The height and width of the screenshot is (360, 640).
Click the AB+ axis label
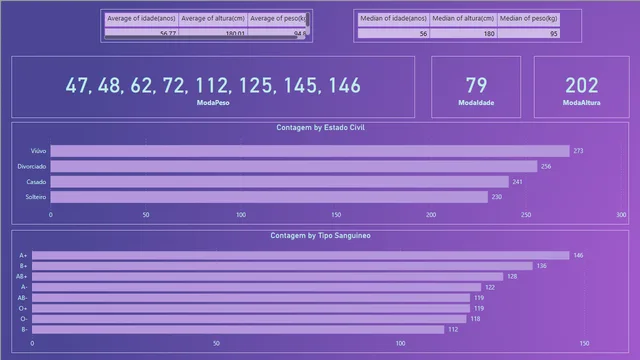click(x=22, y=277)
